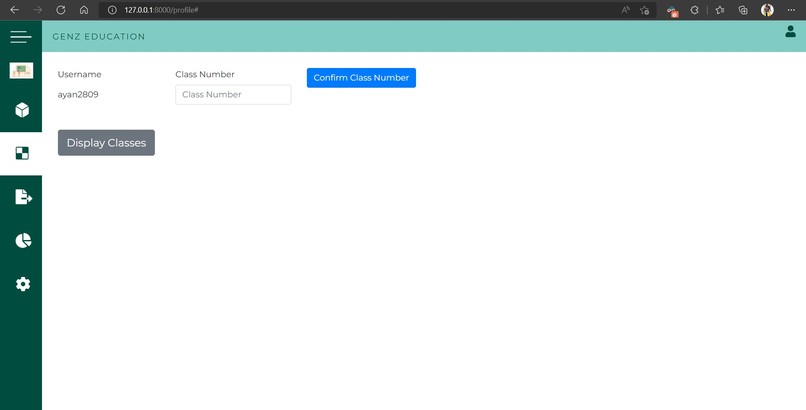Screen dimensions: 806x410
Task: Click the classroom logo thumbnail in sidebar
Action: [21, 70]
